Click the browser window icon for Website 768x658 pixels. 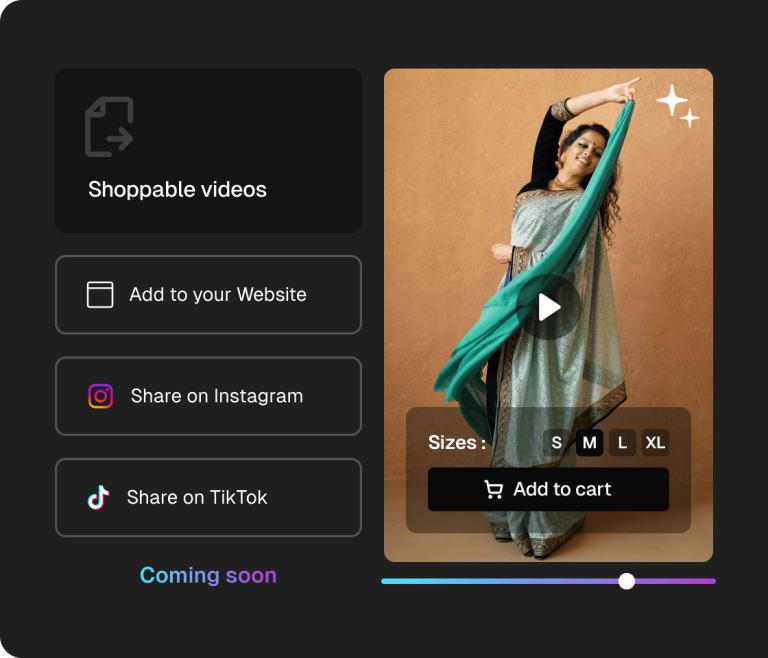[x=100, y=295]
